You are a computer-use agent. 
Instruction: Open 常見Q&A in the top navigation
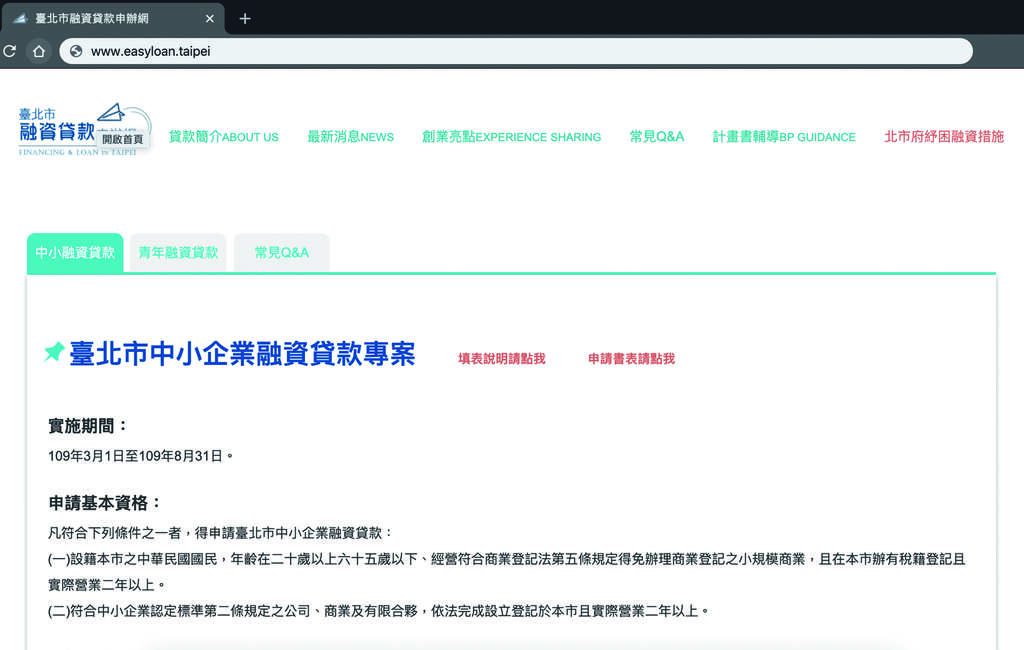[656, 137]
